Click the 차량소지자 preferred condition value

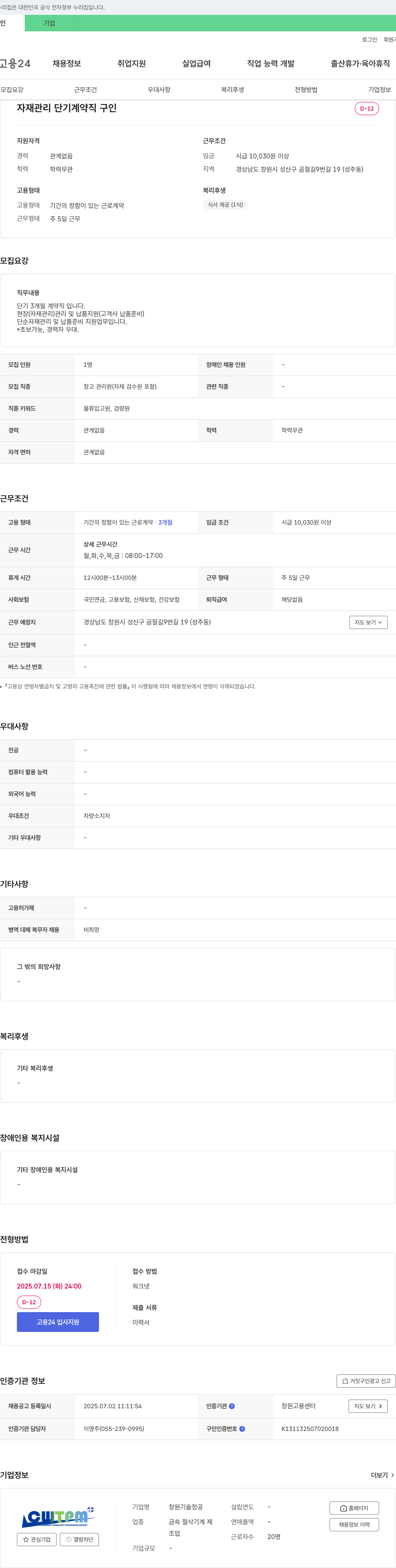coord(97,816)
